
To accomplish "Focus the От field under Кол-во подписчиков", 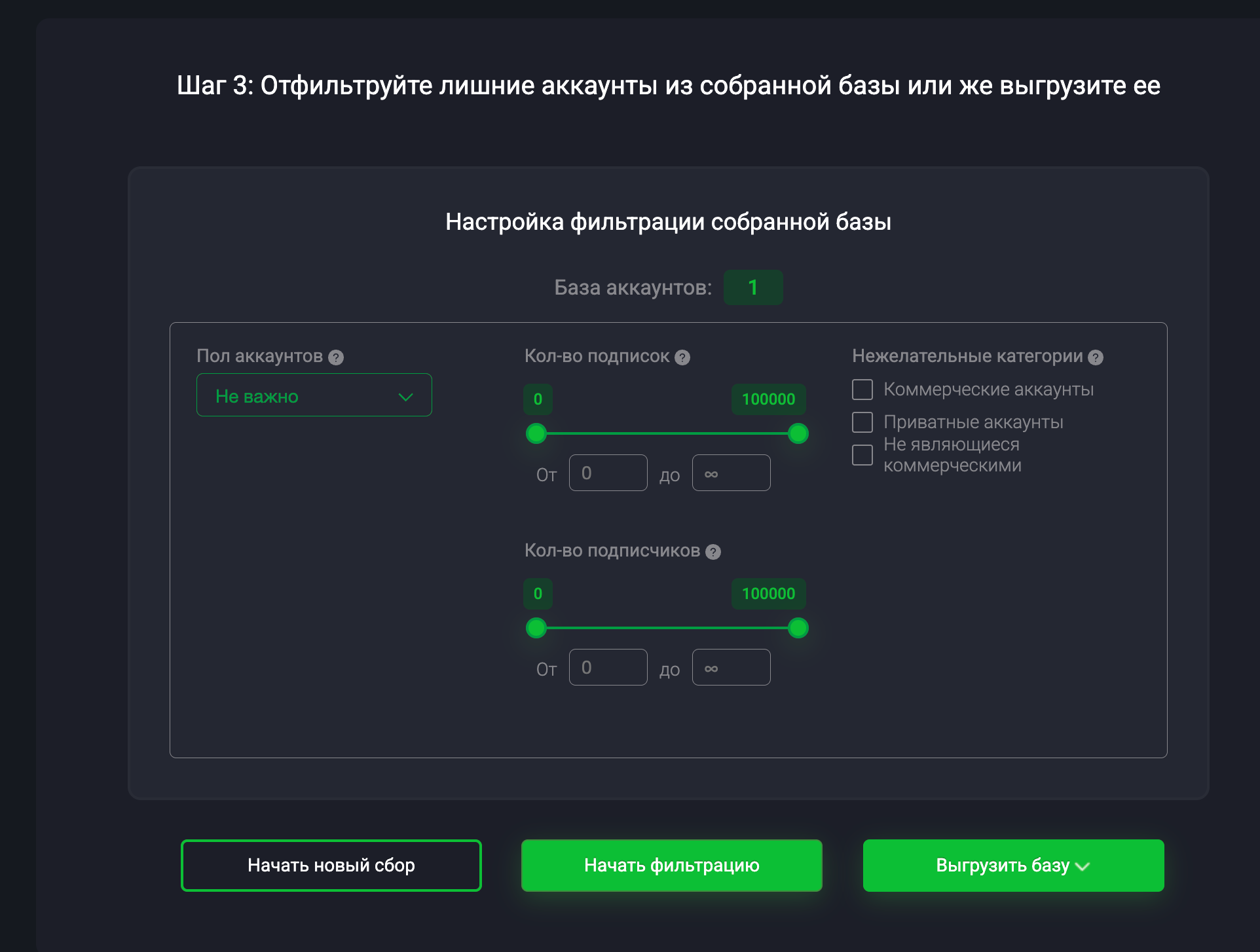I will pos(608,667).
